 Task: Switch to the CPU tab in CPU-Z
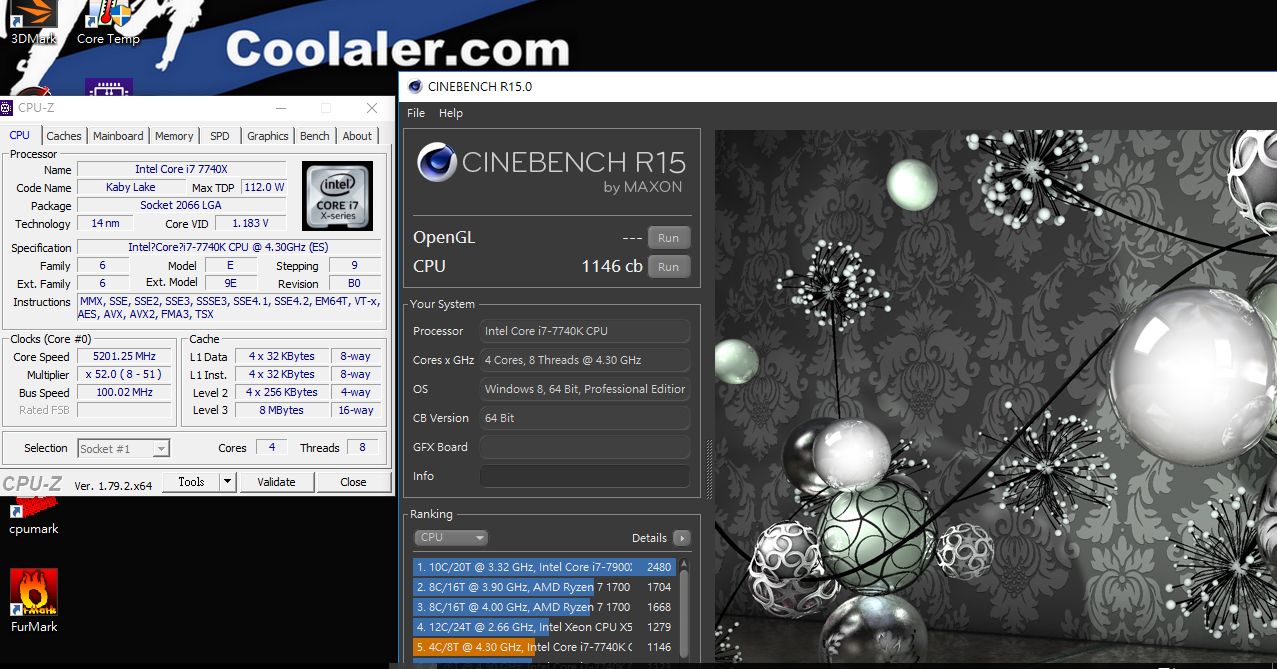click(20, 135)
